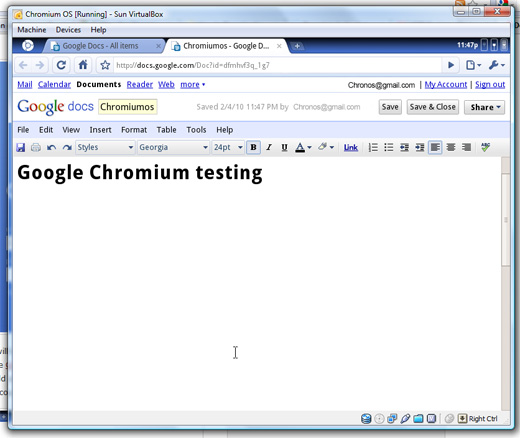Go forward in browser
Viewport: 520px width, 438px height.
pyautogui.click(x=40, y=65)
